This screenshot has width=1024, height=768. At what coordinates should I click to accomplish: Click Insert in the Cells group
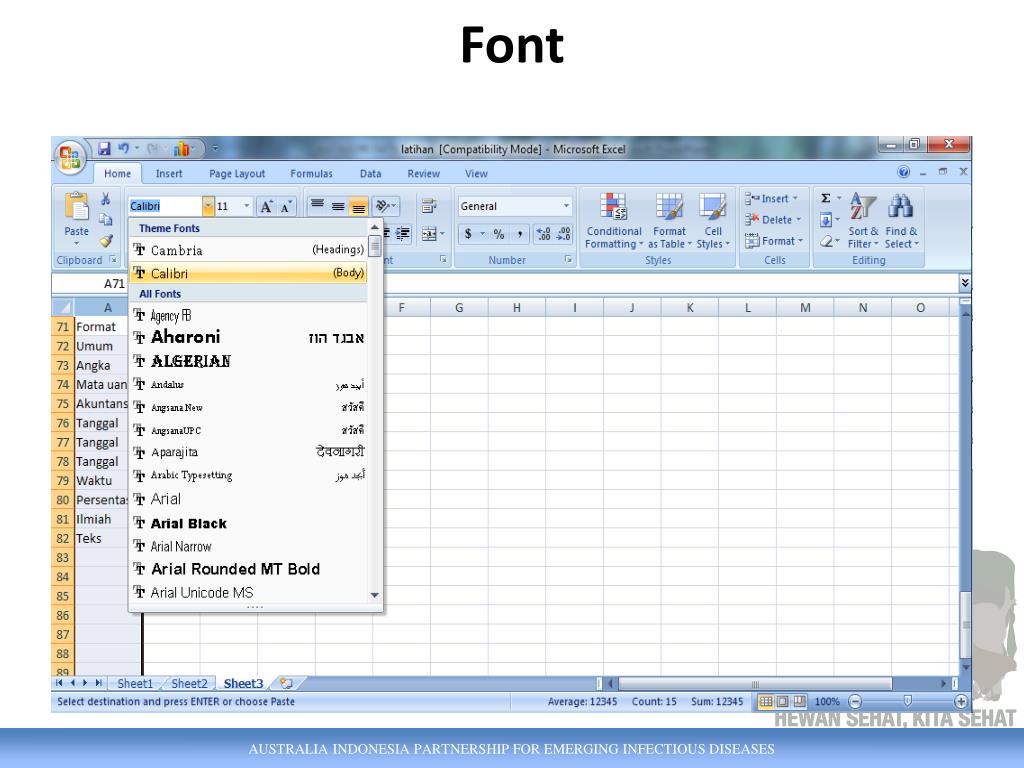pos(772,199)
